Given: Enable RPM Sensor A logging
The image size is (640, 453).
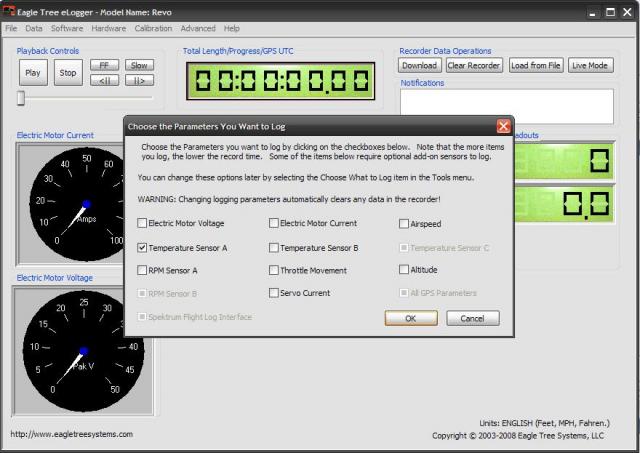Looking at the screenshot, I should 142,270.
